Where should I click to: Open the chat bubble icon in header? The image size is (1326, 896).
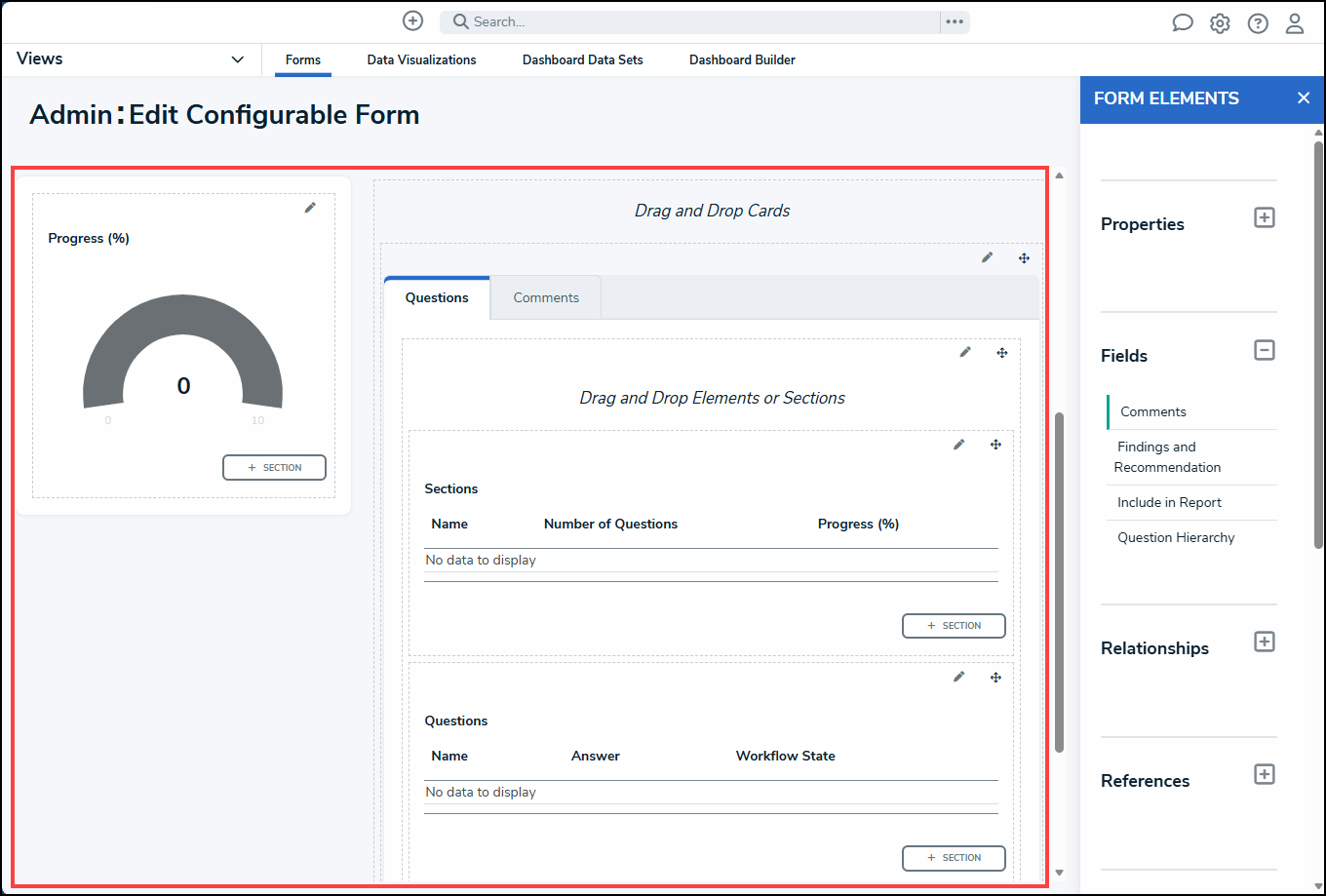(x=1182, y=23)
